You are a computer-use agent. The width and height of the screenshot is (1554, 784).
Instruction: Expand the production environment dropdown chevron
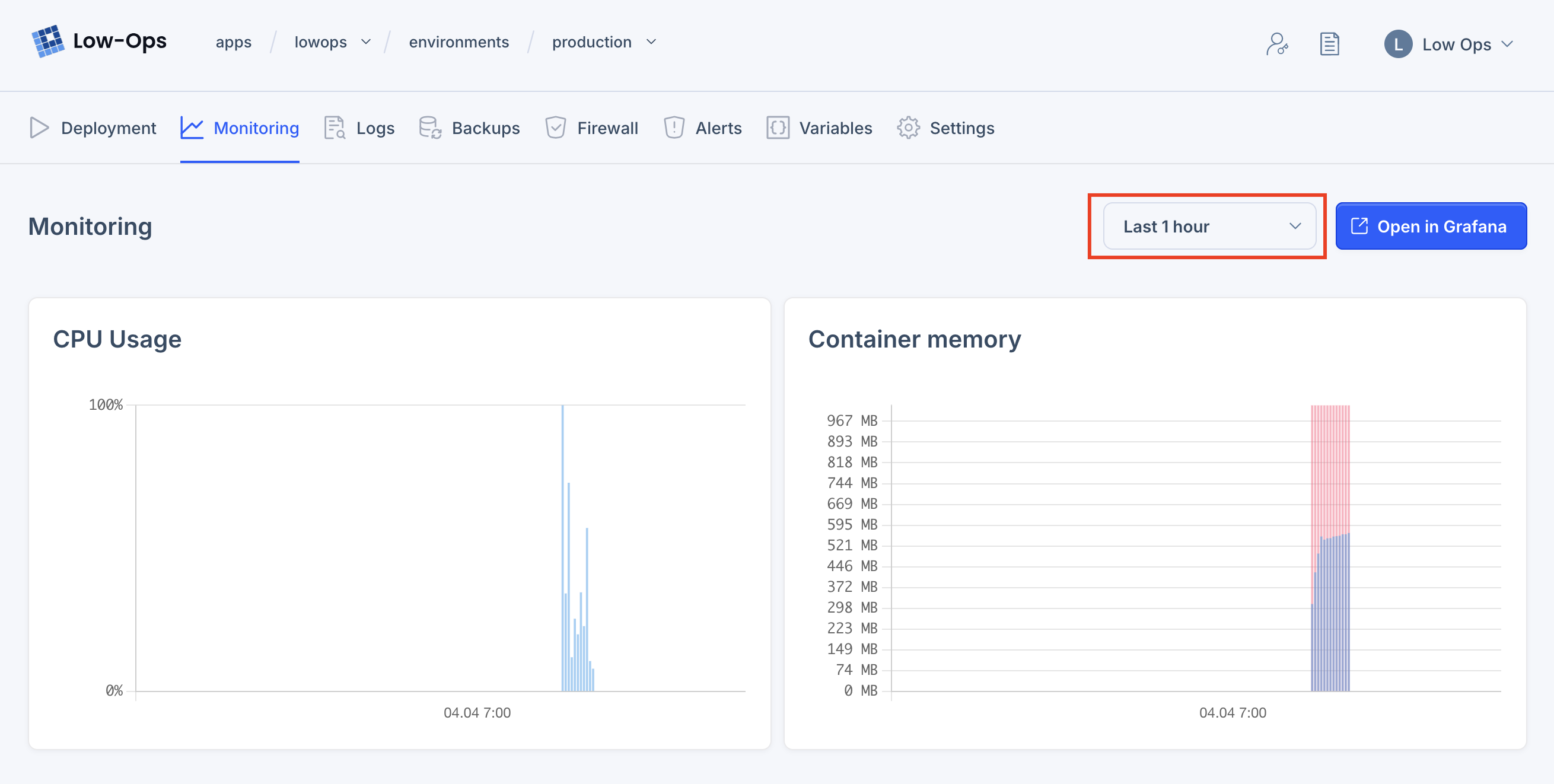pyautogui.click(x=651, y=42)
